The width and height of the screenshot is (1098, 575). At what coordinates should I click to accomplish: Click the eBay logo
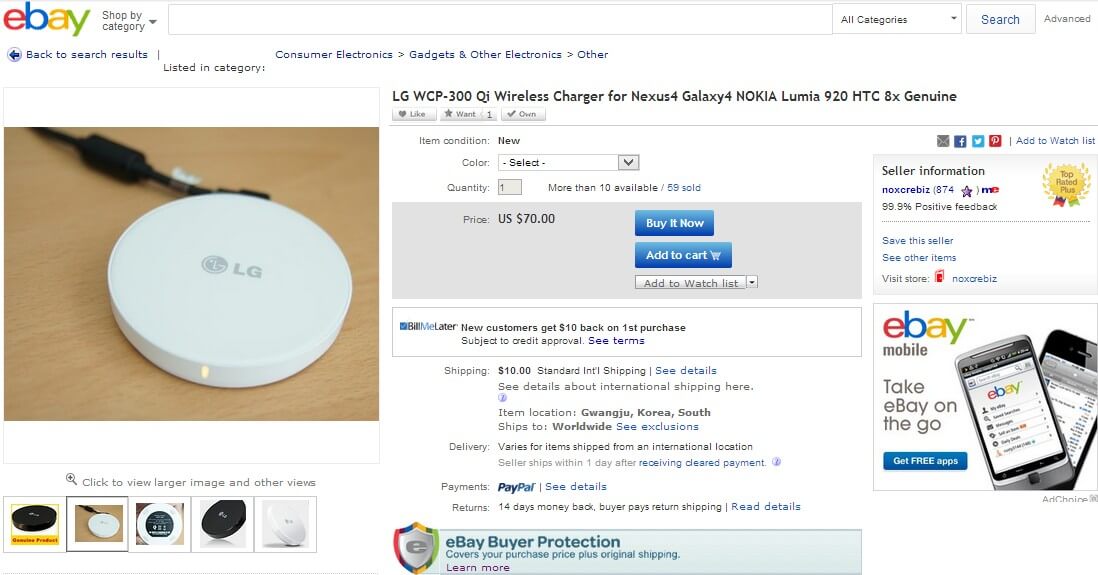point(47,19)
